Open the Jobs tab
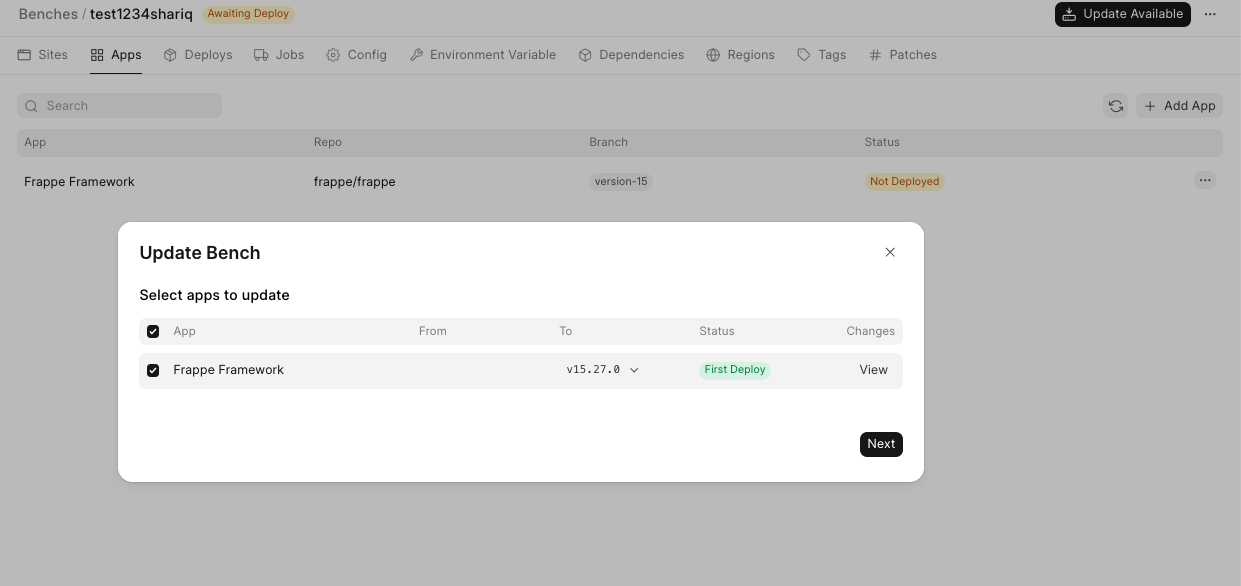 click(x=279, y=55)
